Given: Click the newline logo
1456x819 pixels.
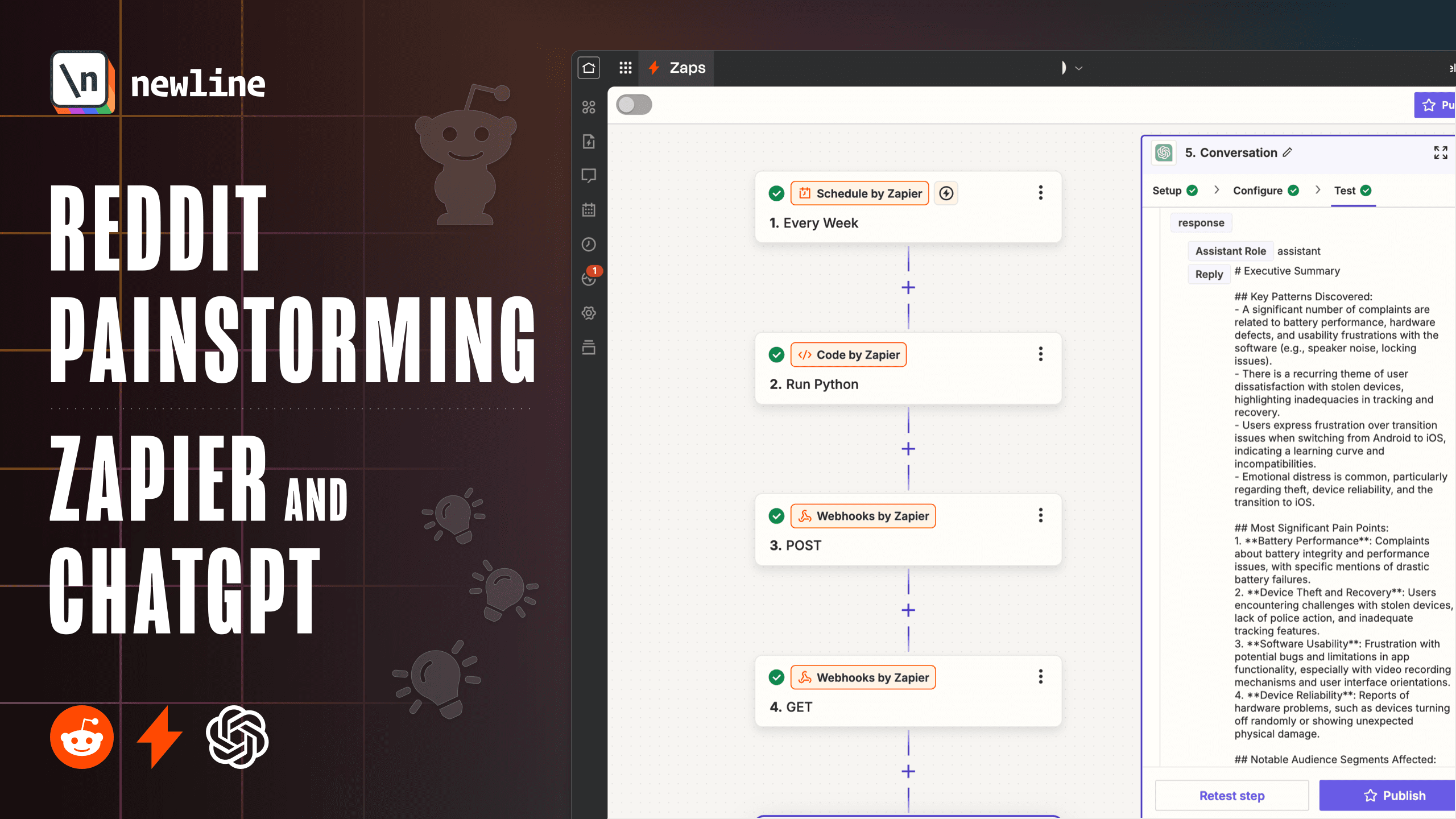Looking at the screenshot, I should coord(158,83).
